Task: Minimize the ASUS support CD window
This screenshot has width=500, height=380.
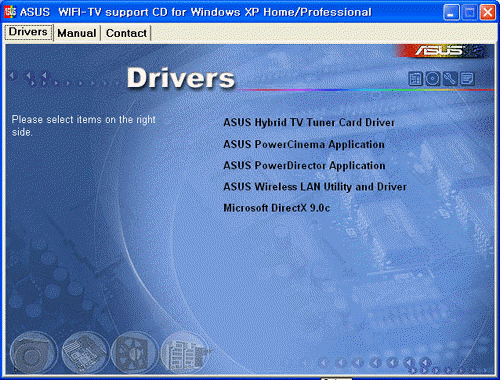Action: (451, 13)
